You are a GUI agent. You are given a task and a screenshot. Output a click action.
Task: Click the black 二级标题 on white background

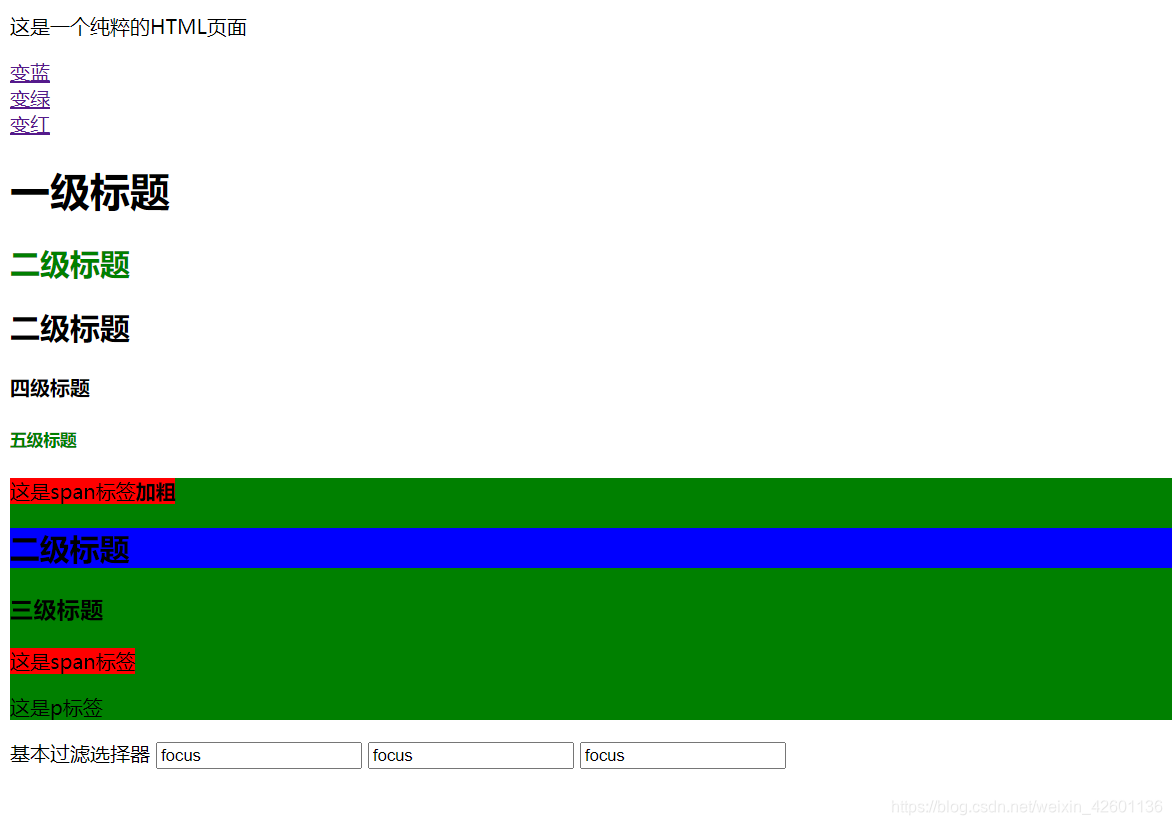tap(70, 329)
